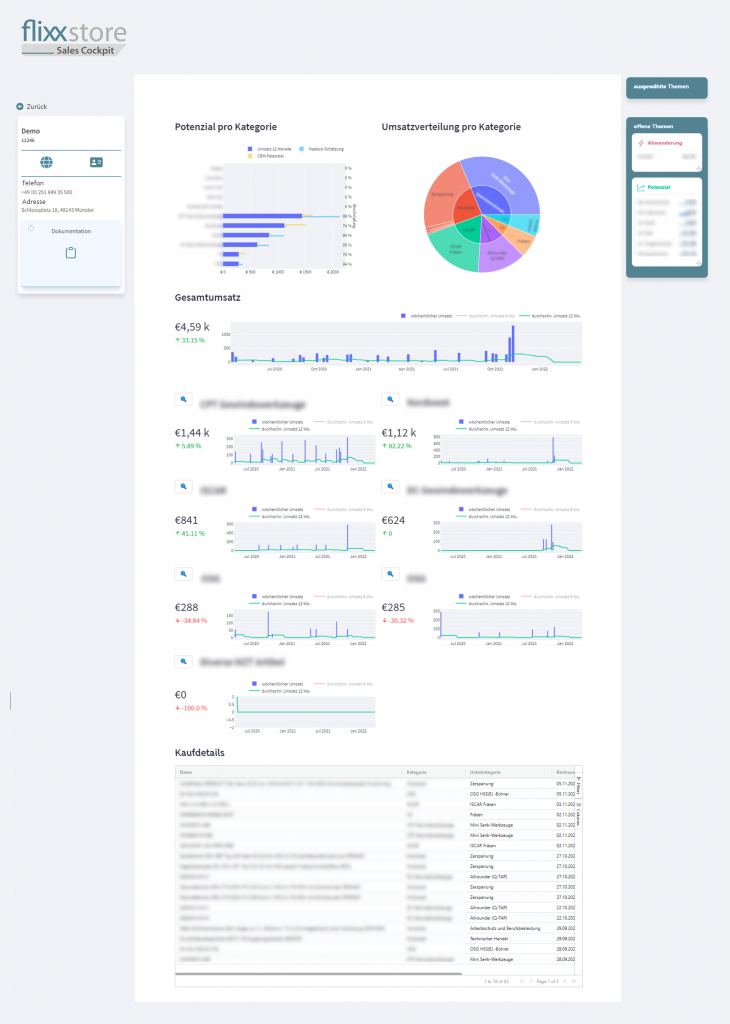Click magnifier icon above €1,12 k chart
The height and width of the screenshot is (1024, 730).
391,400
